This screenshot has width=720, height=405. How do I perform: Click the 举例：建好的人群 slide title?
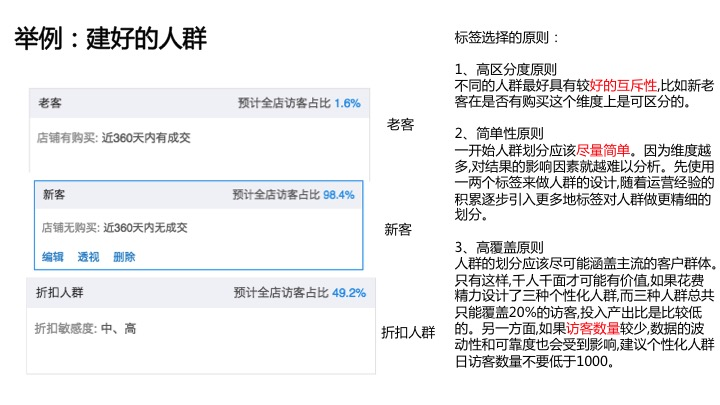[110, 39]
